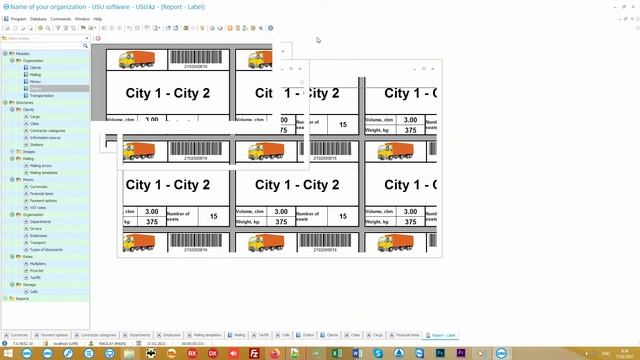This screenshot has height=360, width=640.
Task: Open the sidebar menu dropdown arrow
Action: click(87, 38)
